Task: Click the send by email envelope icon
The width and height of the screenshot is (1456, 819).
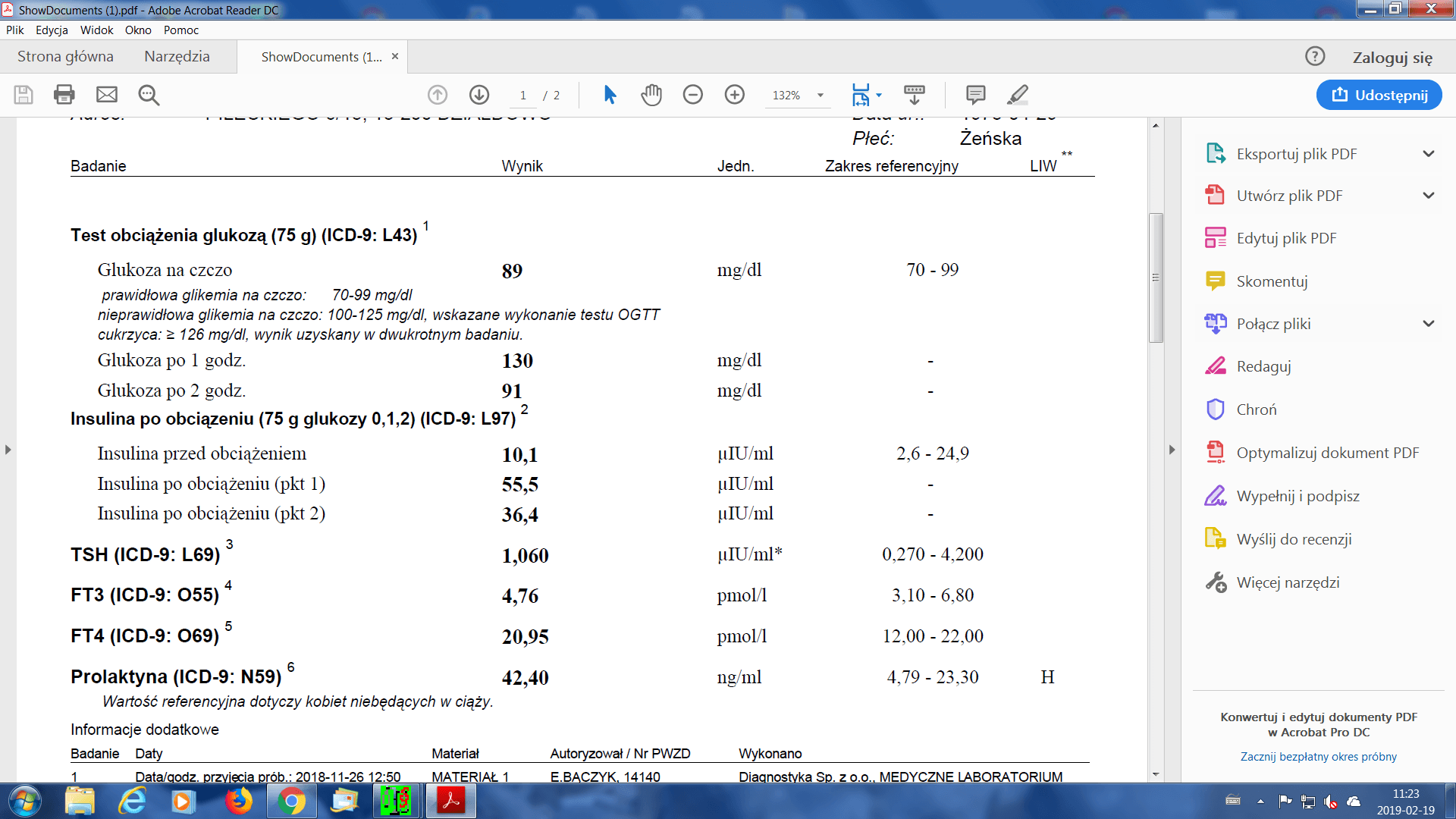Action: point(107,95)
